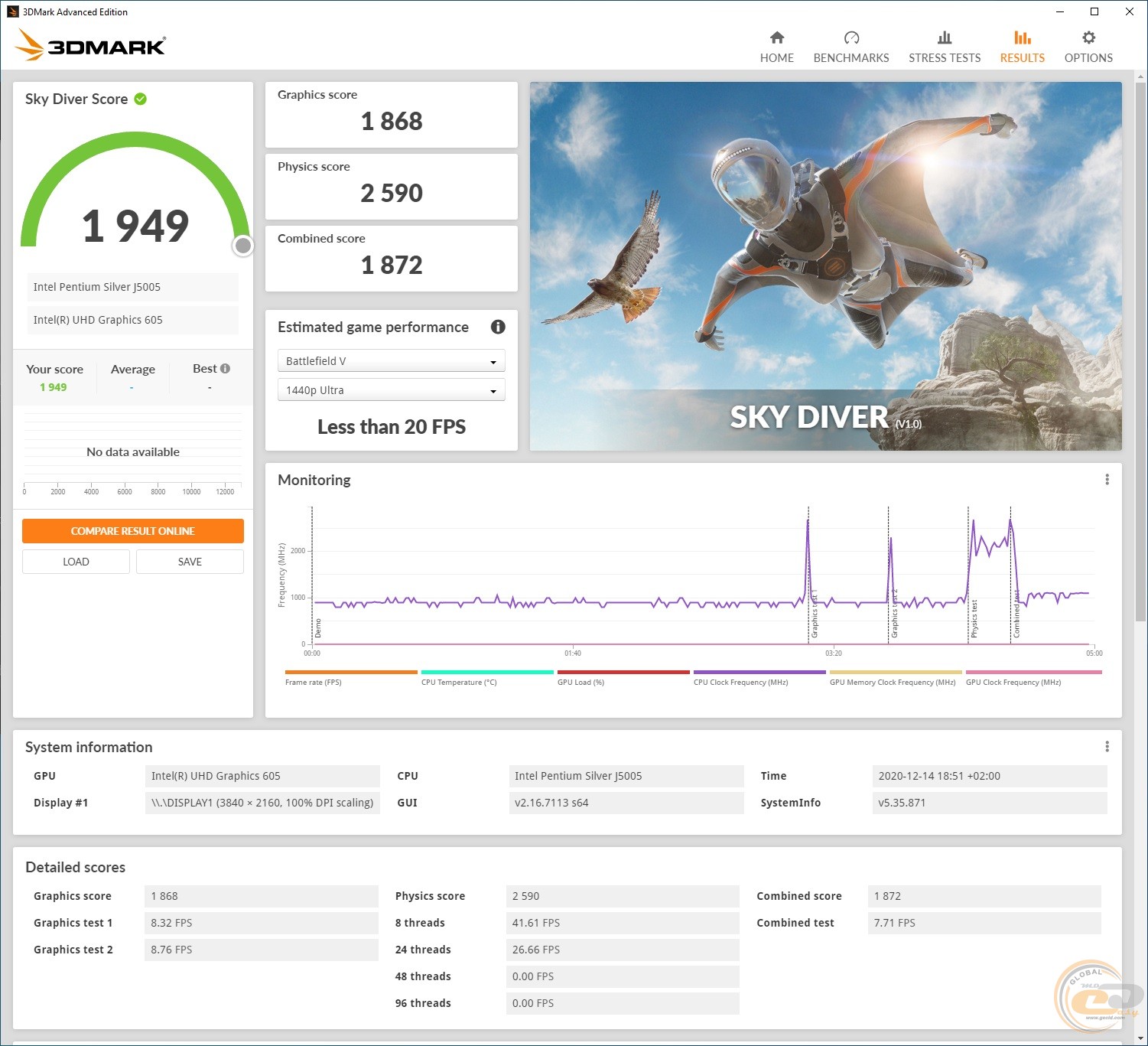Click the GPU Load legend color bar
The width and height of the screenshot is (1148, 1046).
[x=623, y=673]
